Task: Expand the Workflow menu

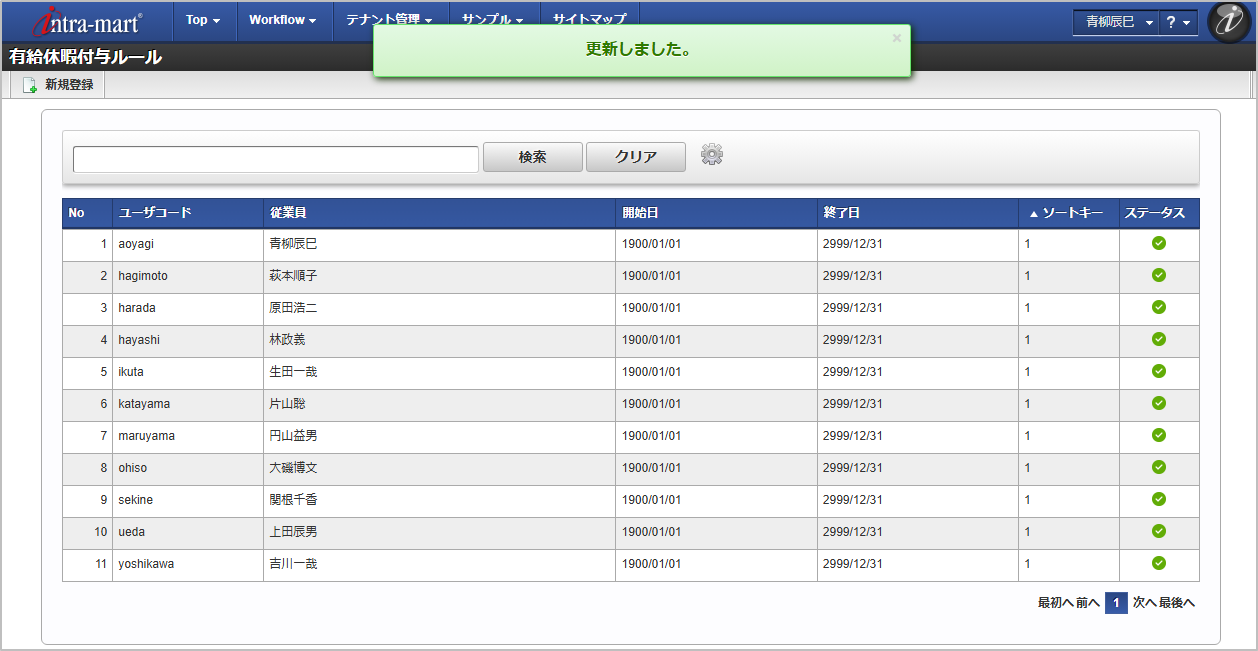Action: pos(283,20)
